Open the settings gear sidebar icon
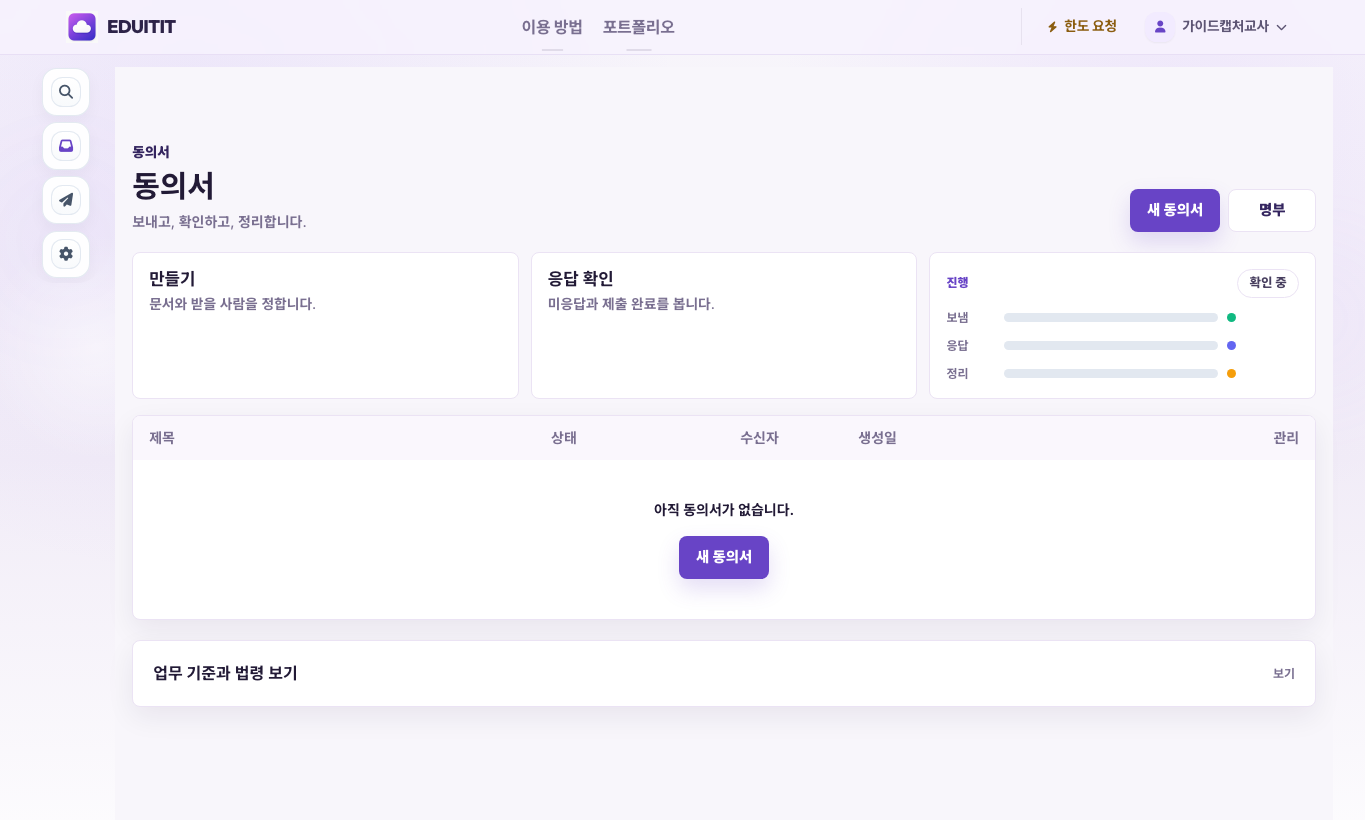The width and height of the screenshot is (1365, 820). [x=66, y=254]
